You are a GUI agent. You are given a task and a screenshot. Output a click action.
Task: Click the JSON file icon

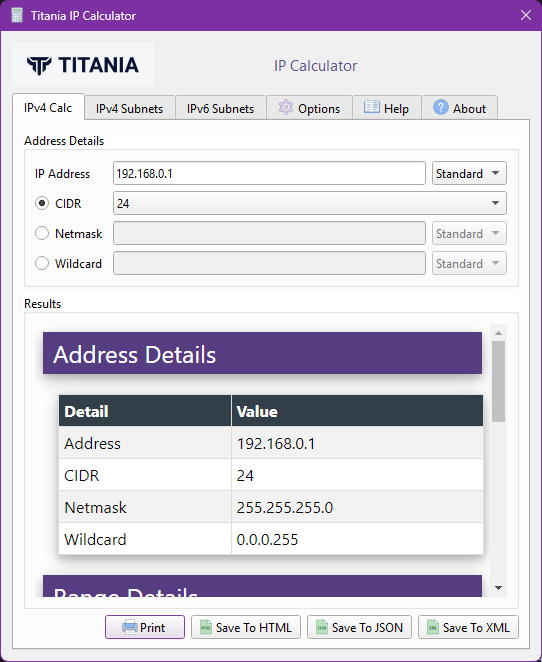pyautogui.click(x=322, y=627)
